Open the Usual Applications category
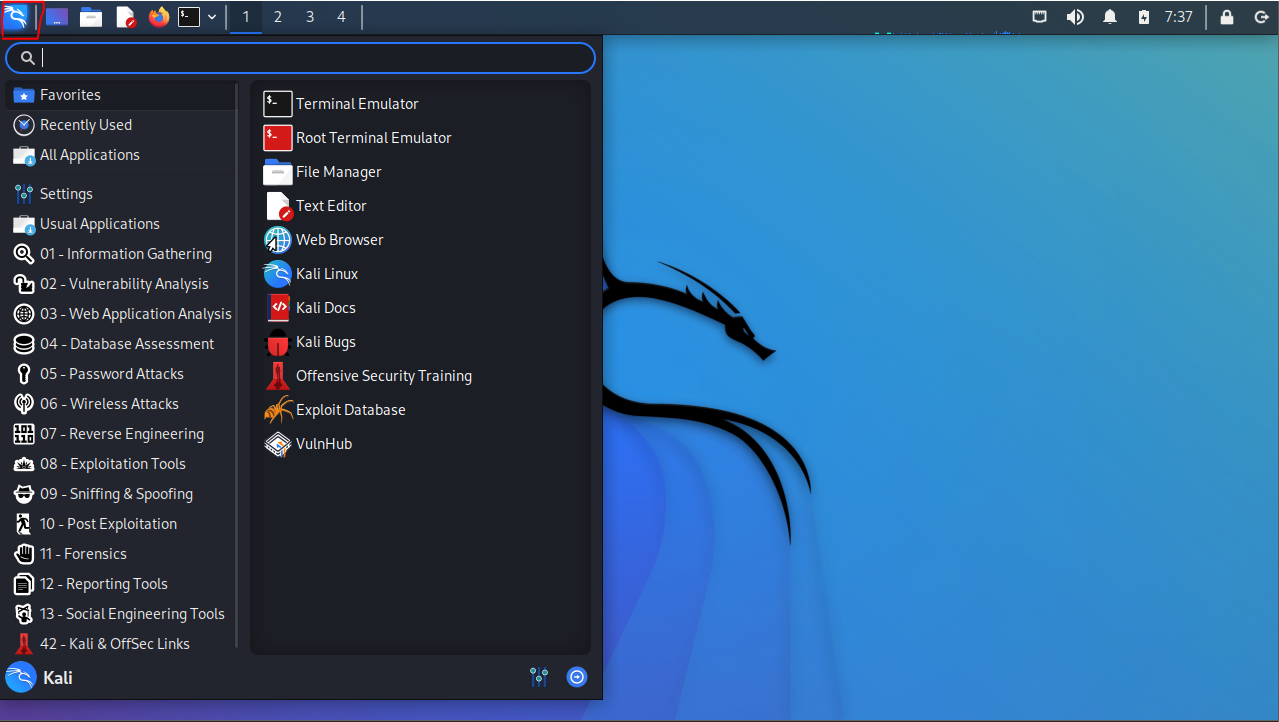The height and width of the screenshot is (722, 1279). [x=121, y=224]
